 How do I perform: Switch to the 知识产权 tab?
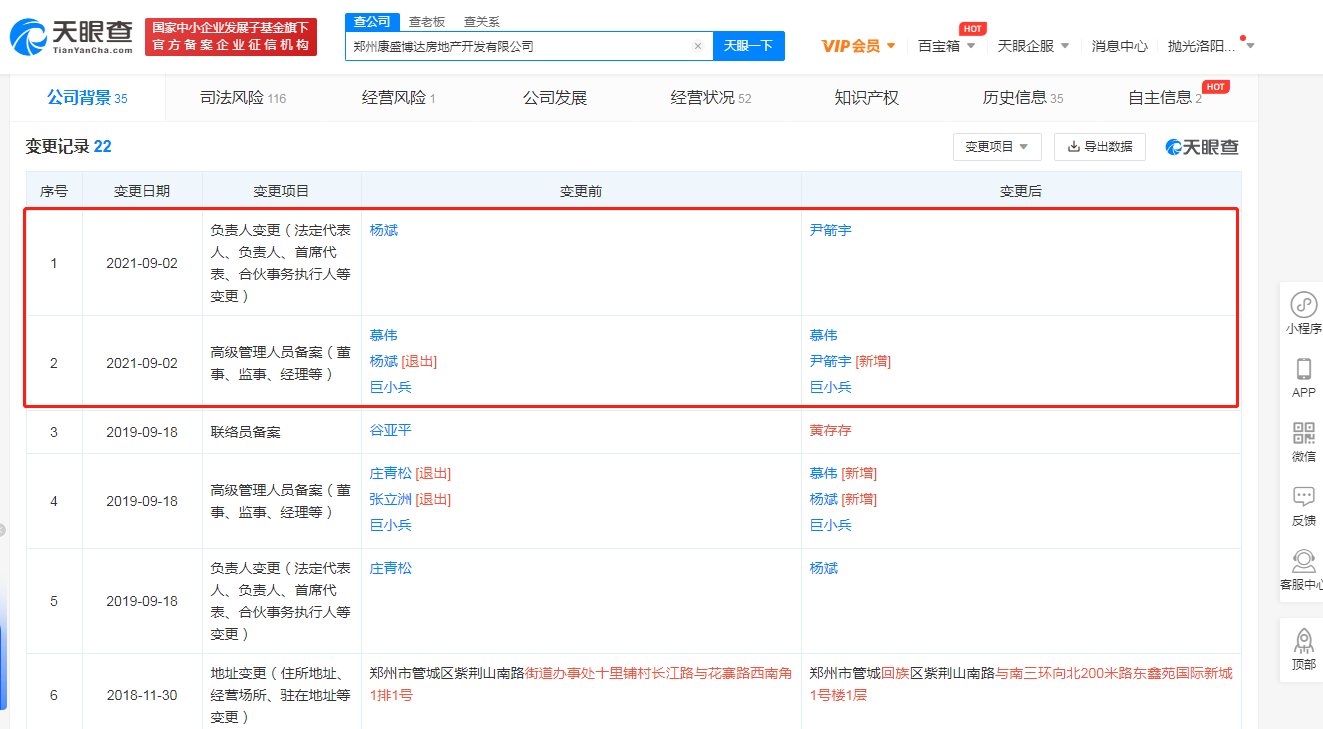[x=866, y=97]
